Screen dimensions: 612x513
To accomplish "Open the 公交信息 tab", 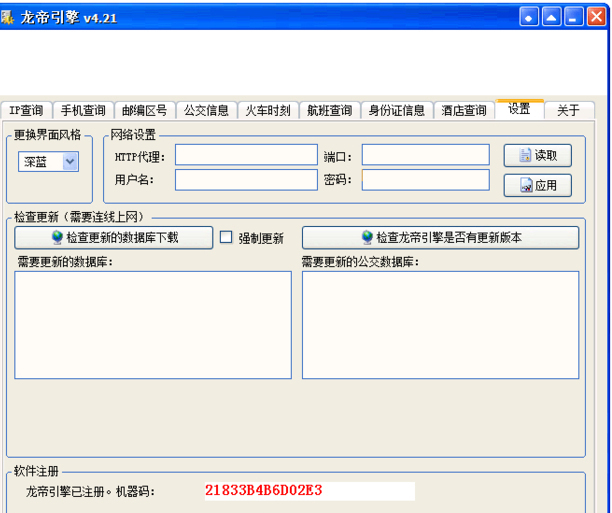I will [x=206, y=110].
